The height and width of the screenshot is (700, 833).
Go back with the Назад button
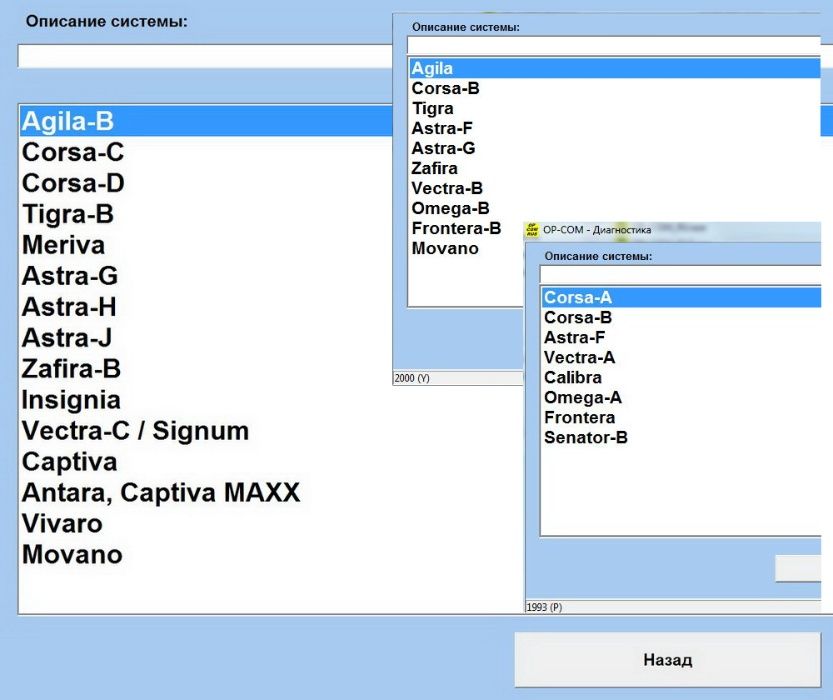coord(667,660)
